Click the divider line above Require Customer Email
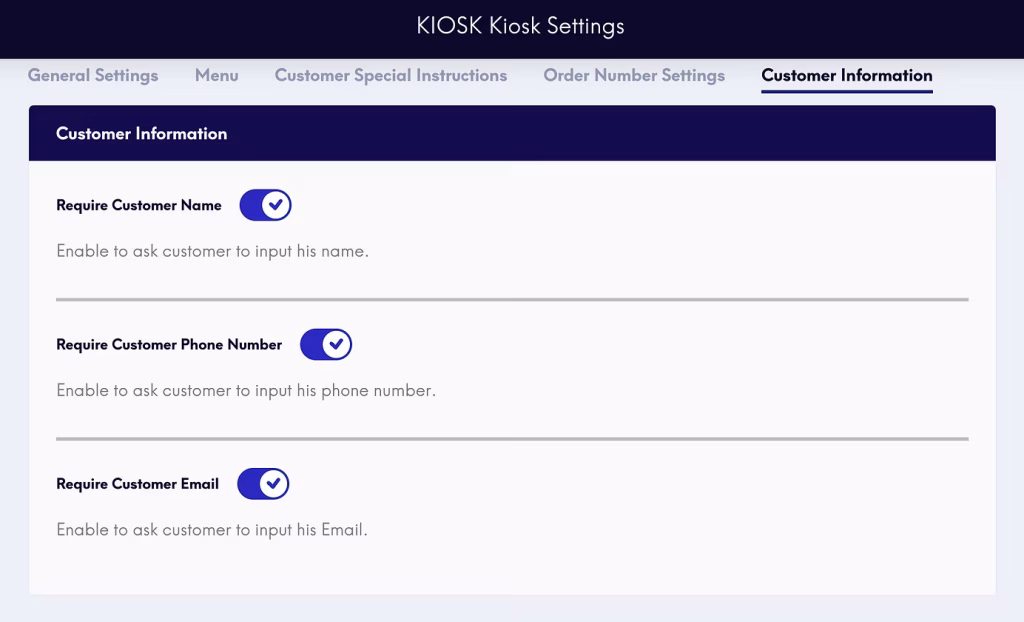Image resolution: width=1024 pixels, height=622 pixels. click(x=512, y=438)
